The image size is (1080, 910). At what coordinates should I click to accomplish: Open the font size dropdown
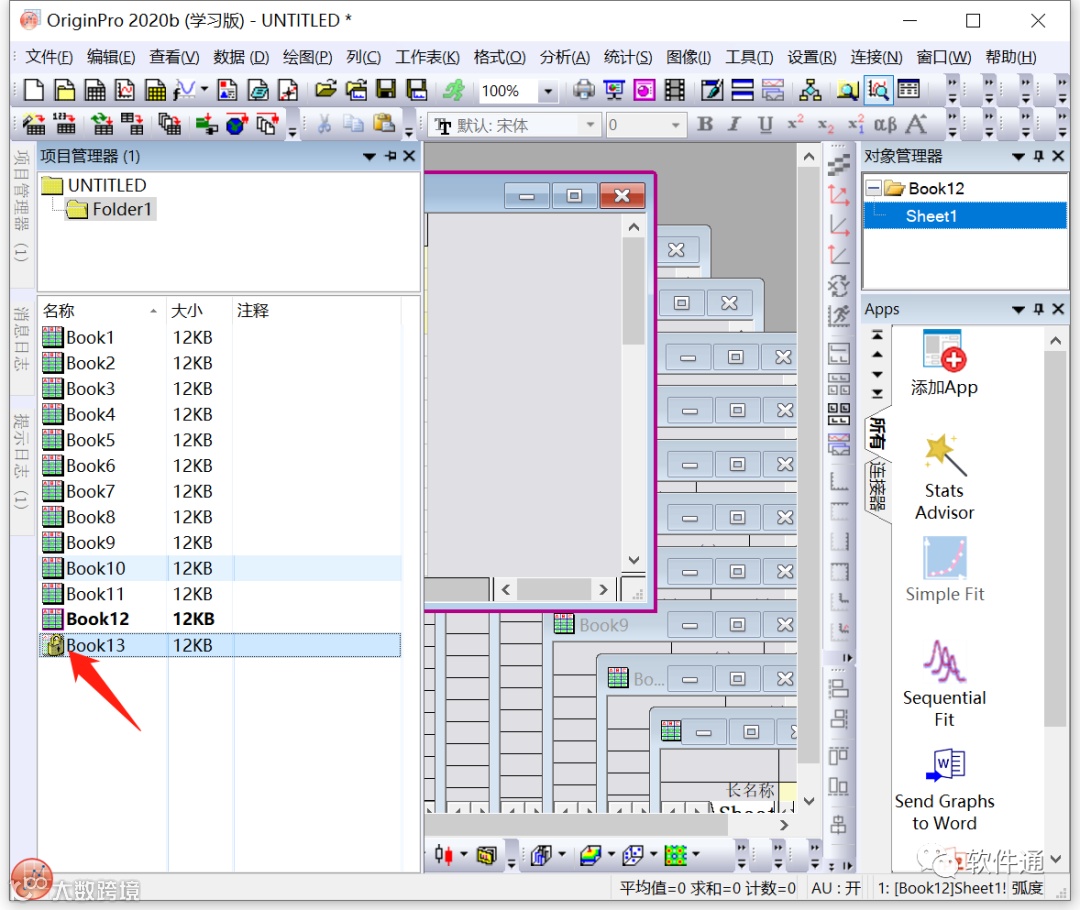(676, 125)
